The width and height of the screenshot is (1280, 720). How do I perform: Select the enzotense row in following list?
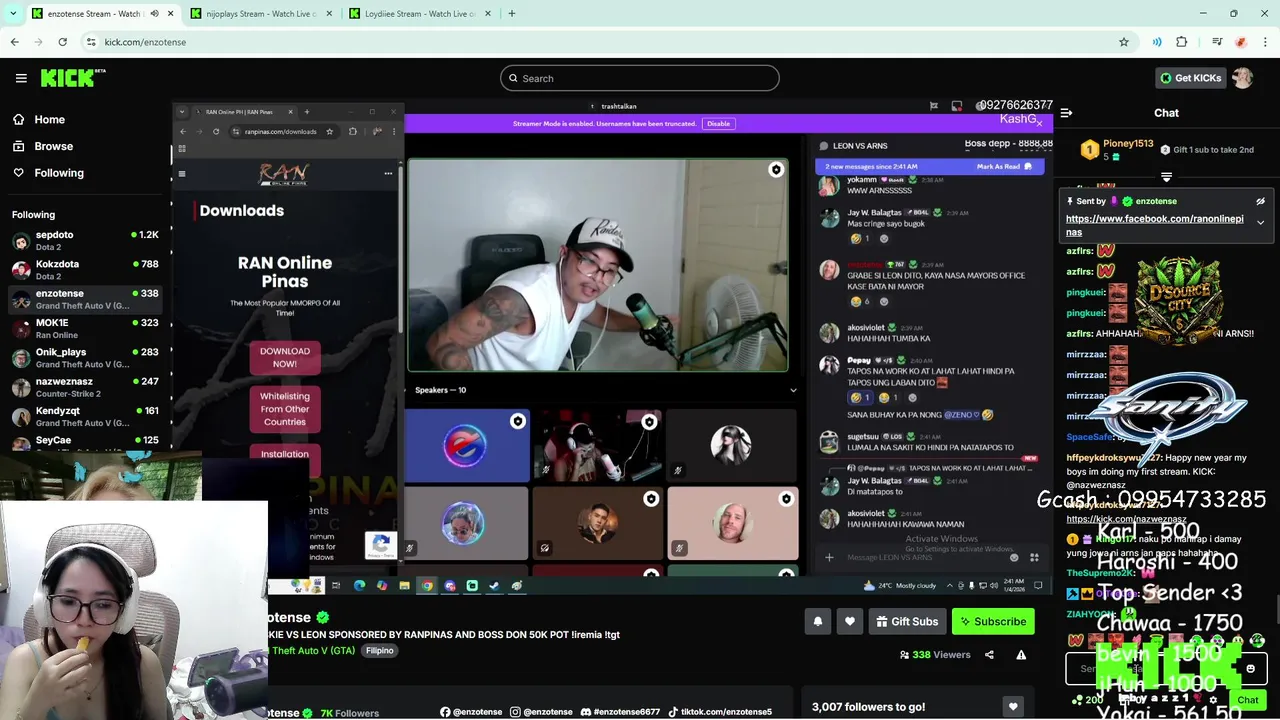(85, 299)
